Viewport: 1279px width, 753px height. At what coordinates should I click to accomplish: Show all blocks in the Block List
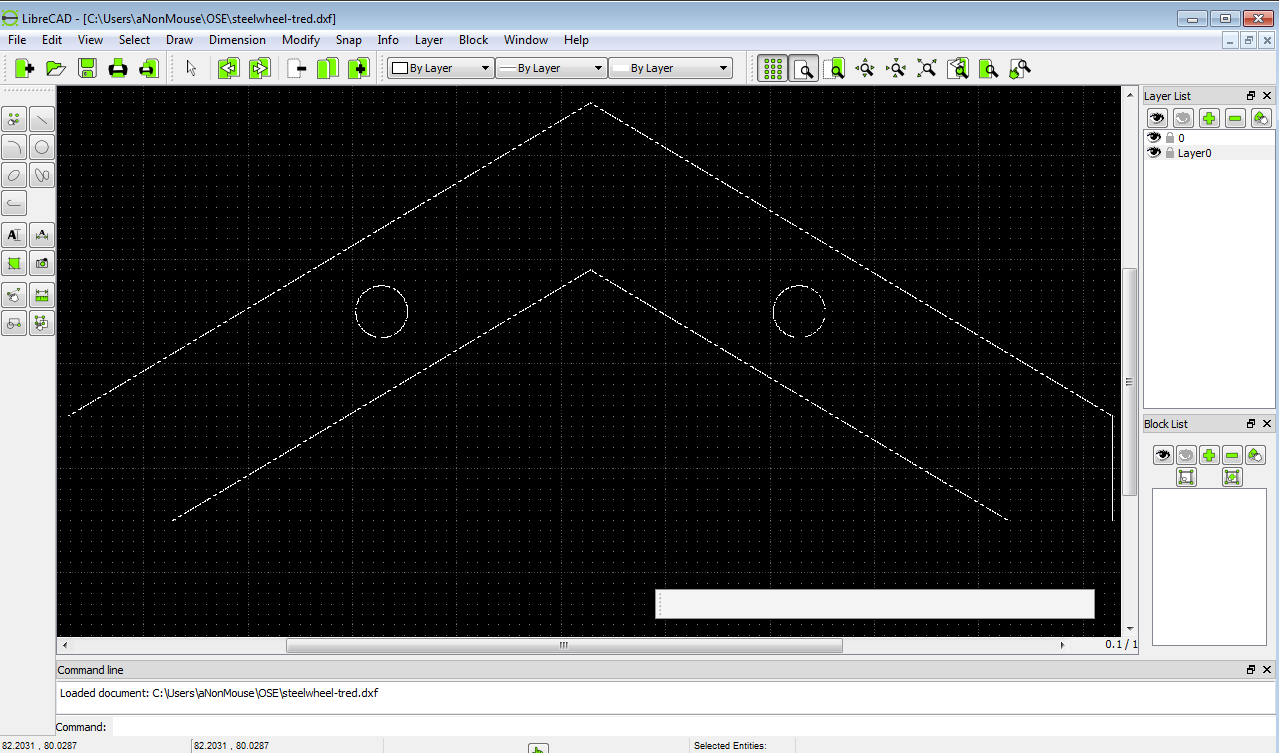pyautogui.click(x=1162, y=455)
